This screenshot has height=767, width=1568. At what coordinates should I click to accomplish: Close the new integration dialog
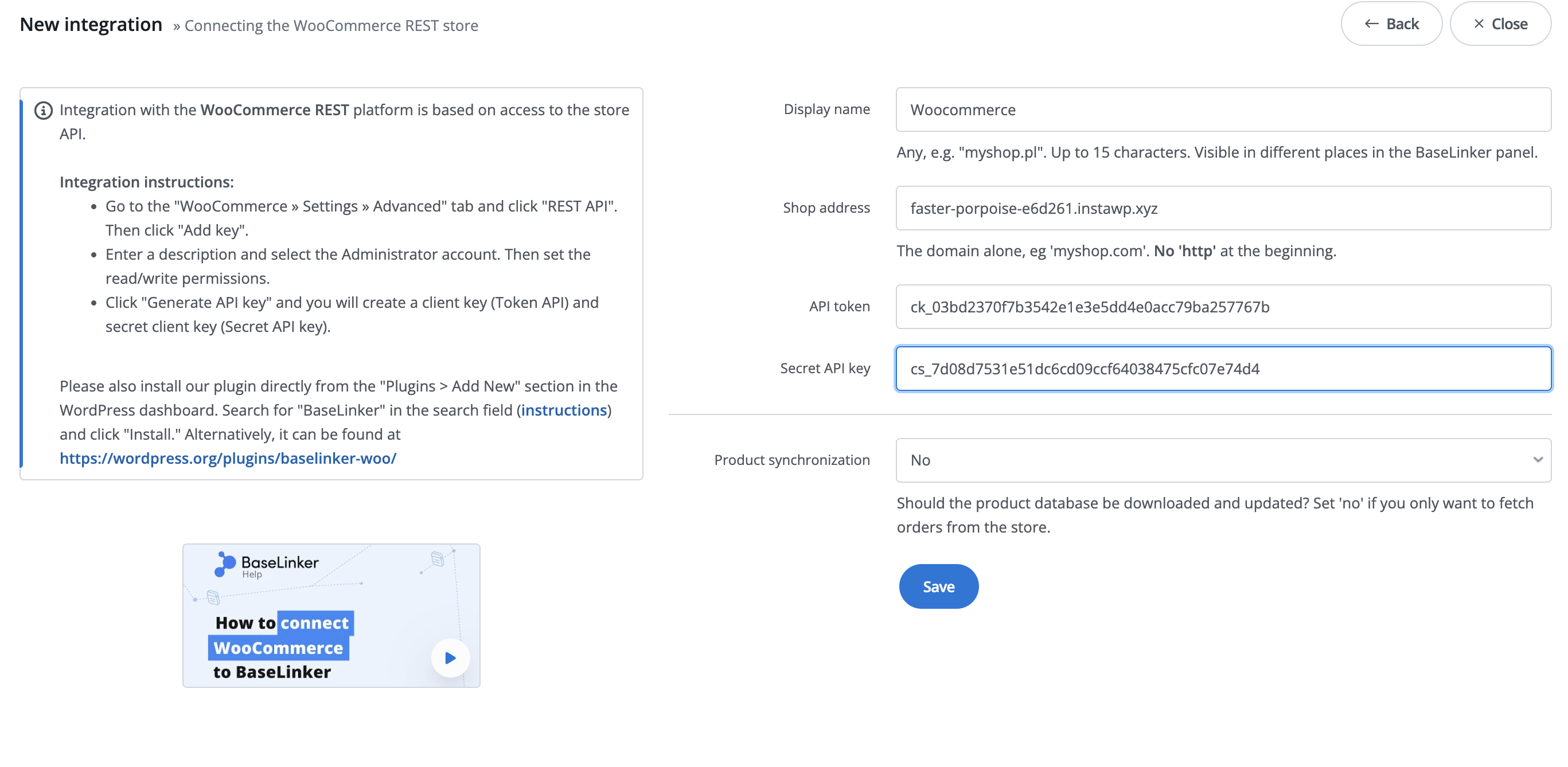pos(1500,24)
